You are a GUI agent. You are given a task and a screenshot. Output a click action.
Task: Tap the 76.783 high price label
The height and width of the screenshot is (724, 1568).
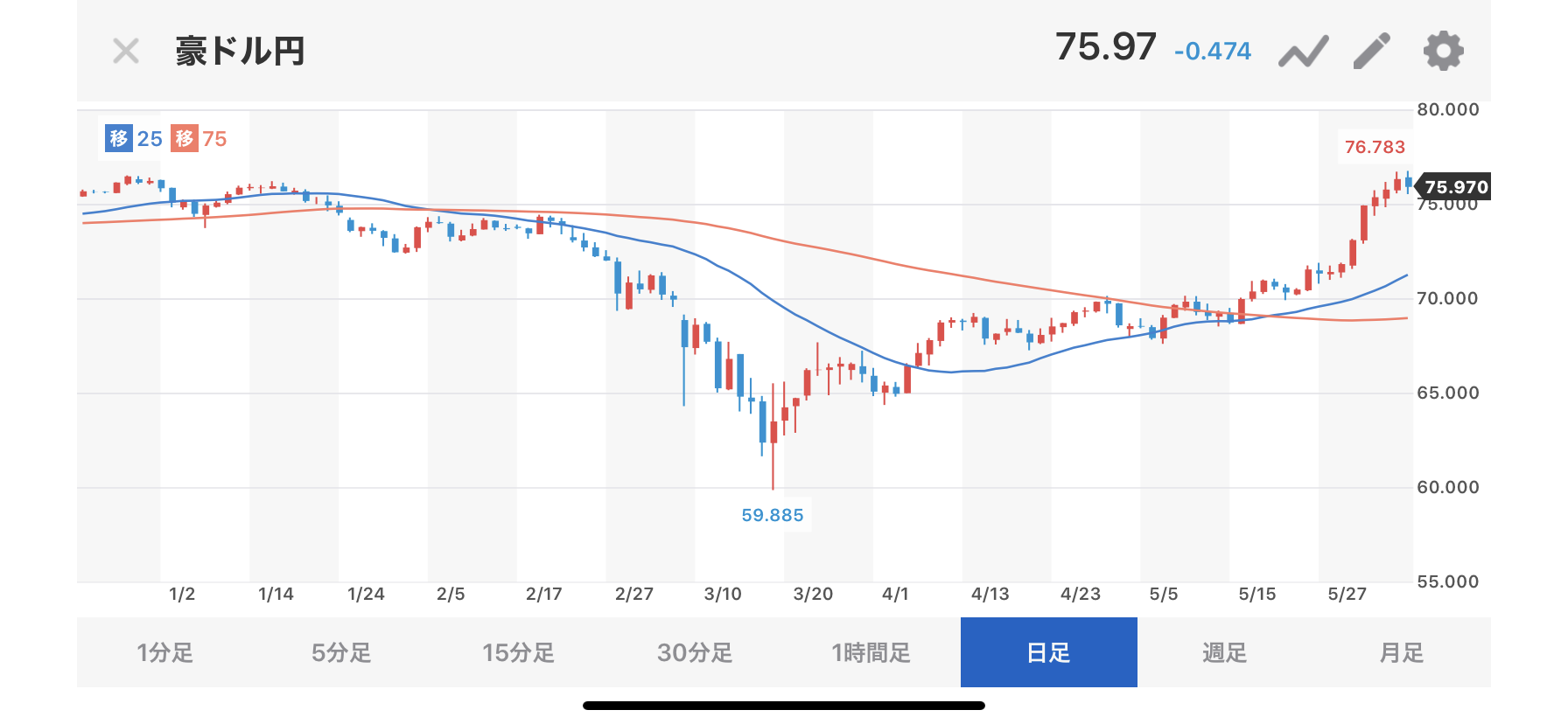tap(1375, 147)
